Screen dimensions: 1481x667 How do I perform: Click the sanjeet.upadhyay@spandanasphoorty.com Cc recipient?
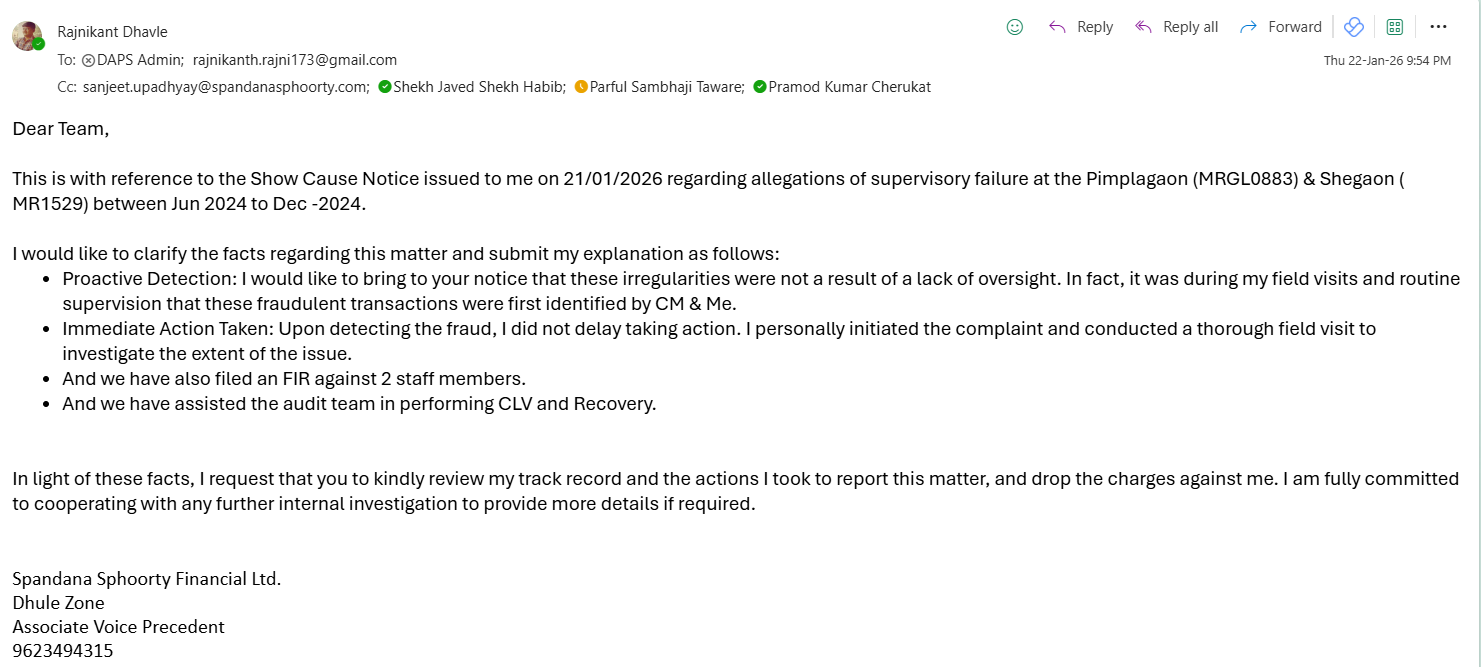(226, 87)
